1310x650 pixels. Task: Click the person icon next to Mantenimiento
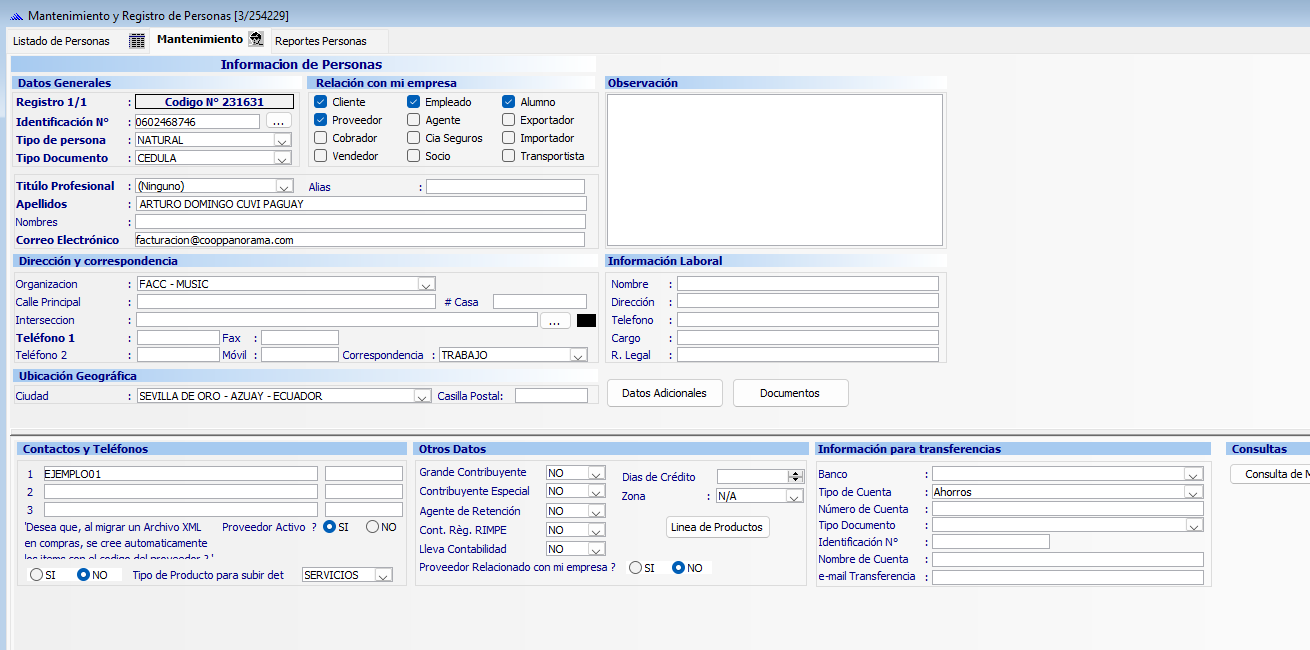tap(256, 40)
